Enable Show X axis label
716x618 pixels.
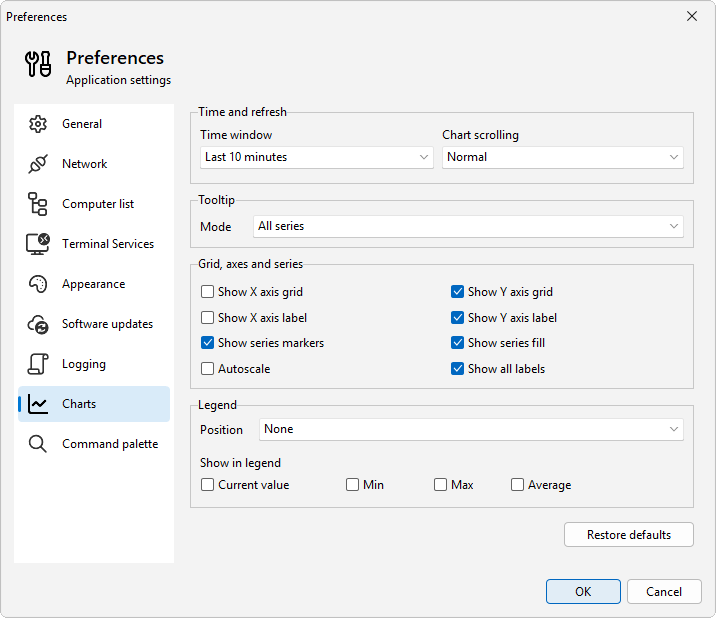[207, 317]
